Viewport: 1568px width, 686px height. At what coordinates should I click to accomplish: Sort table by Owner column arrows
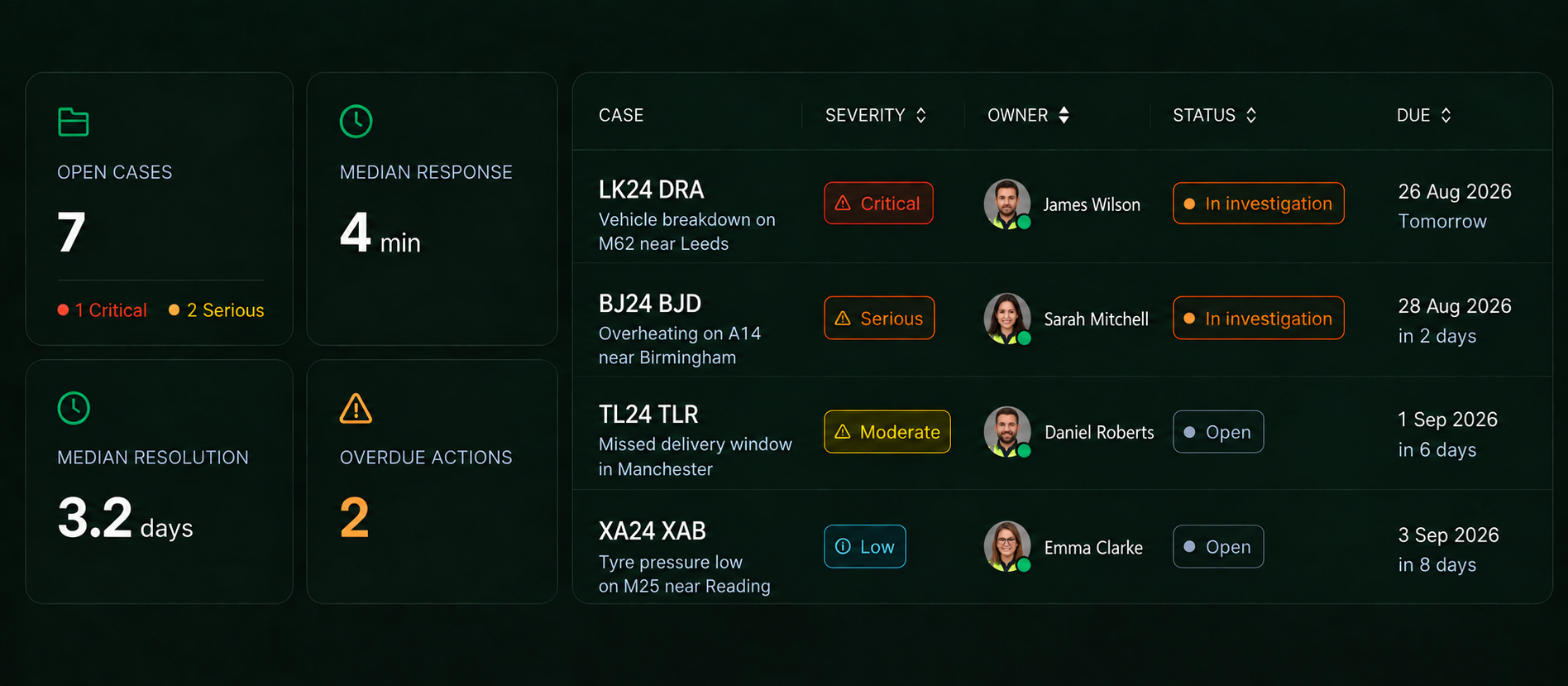tap(1064, 115)
